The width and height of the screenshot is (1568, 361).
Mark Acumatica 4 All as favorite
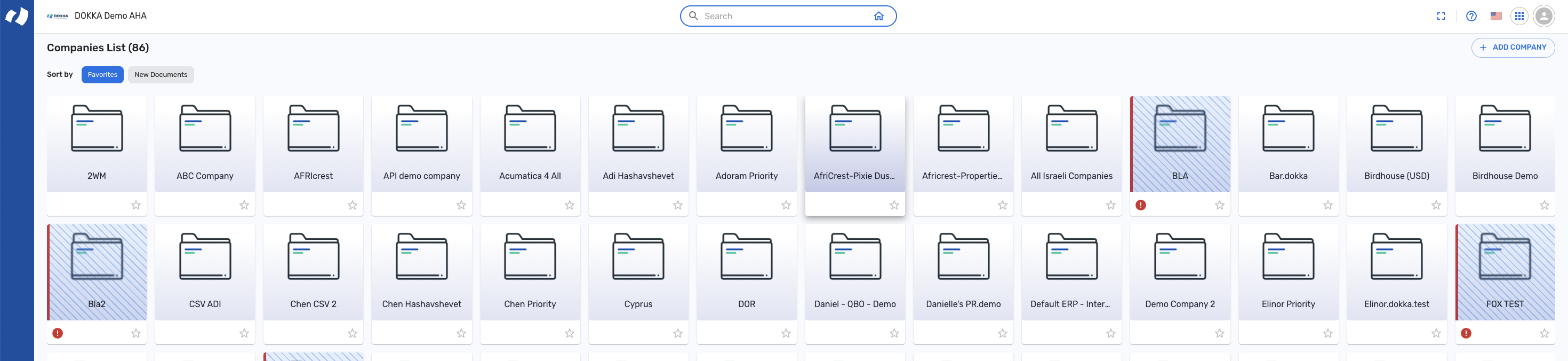(x=569, y=205)
